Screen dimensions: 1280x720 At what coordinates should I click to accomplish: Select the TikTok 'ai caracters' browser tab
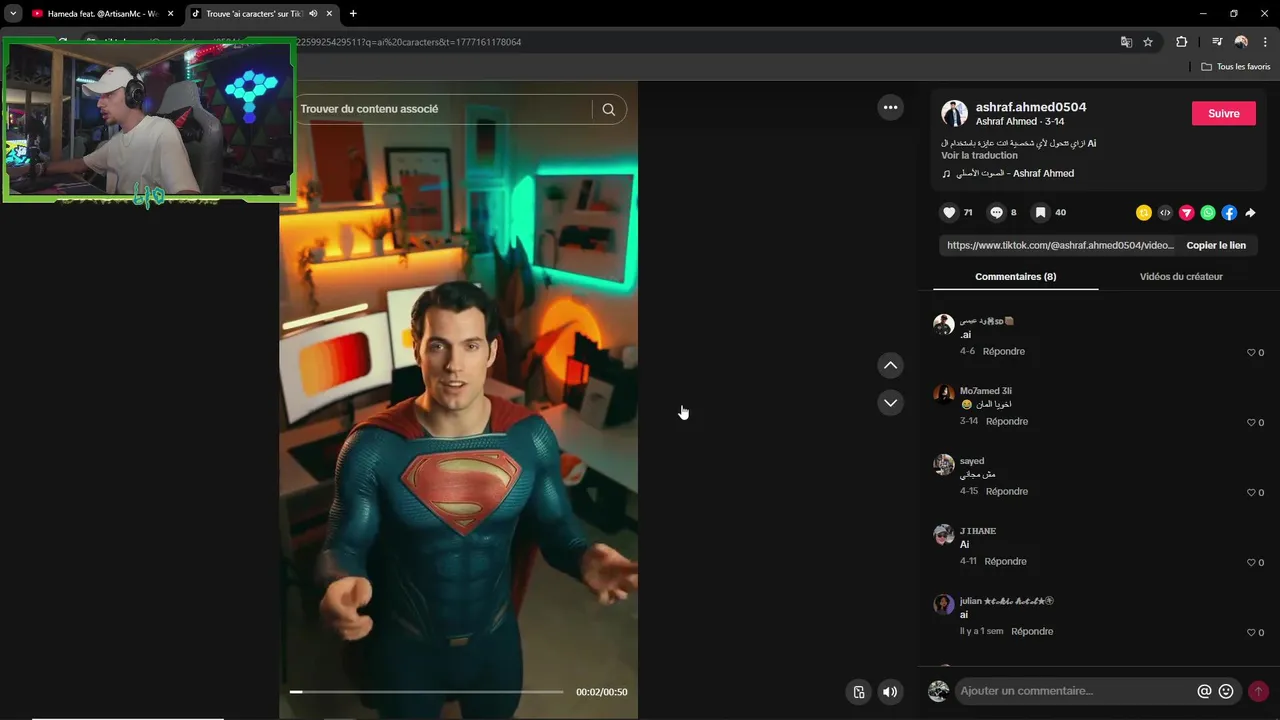click(x=255, y=14)
